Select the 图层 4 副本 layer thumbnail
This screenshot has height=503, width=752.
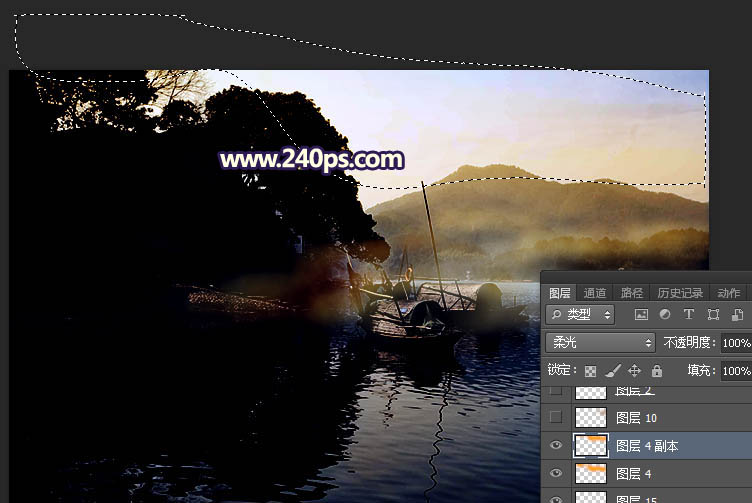pyautogui.click(x=591, y=445)
